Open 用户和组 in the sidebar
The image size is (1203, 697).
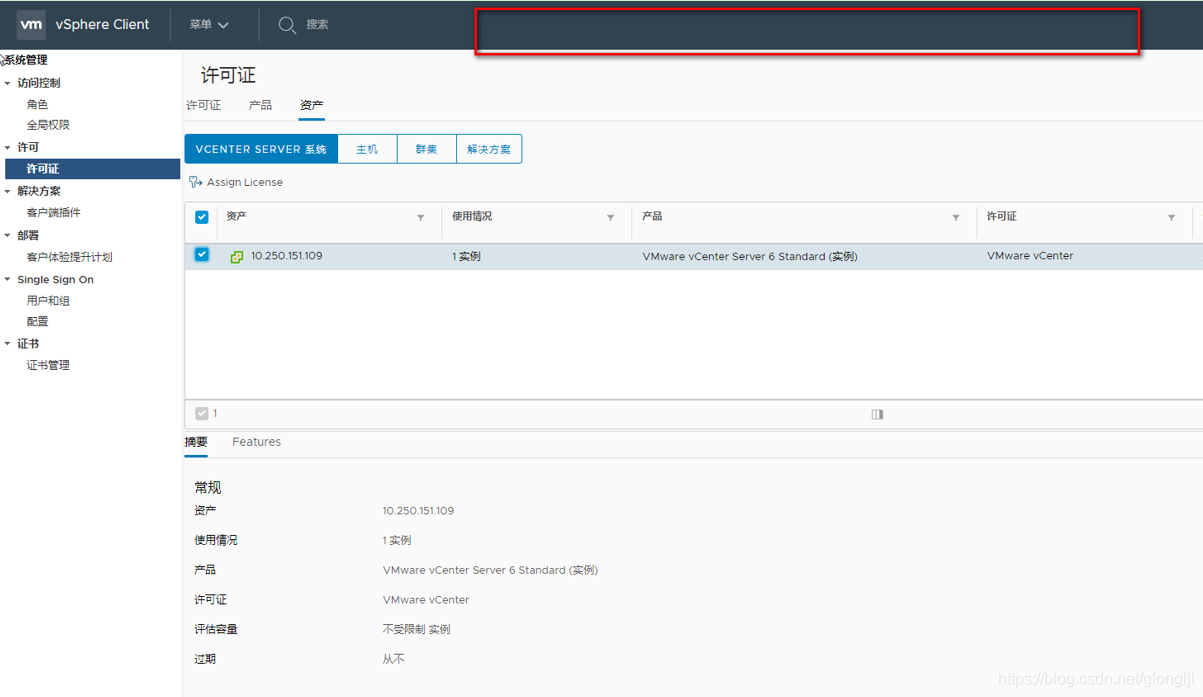point(48,301)
